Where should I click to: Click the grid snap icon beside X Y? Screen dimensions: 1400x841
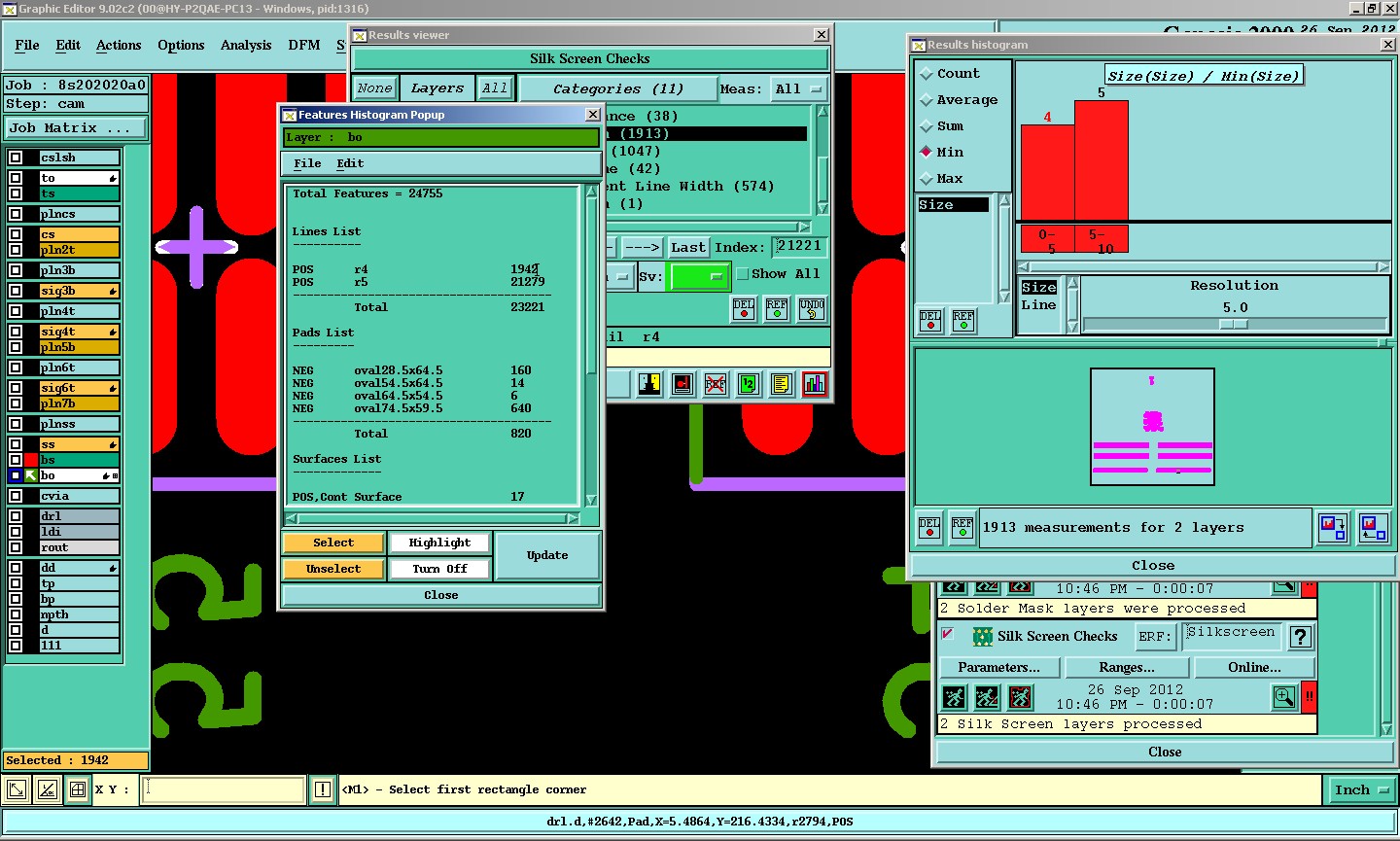78,789
